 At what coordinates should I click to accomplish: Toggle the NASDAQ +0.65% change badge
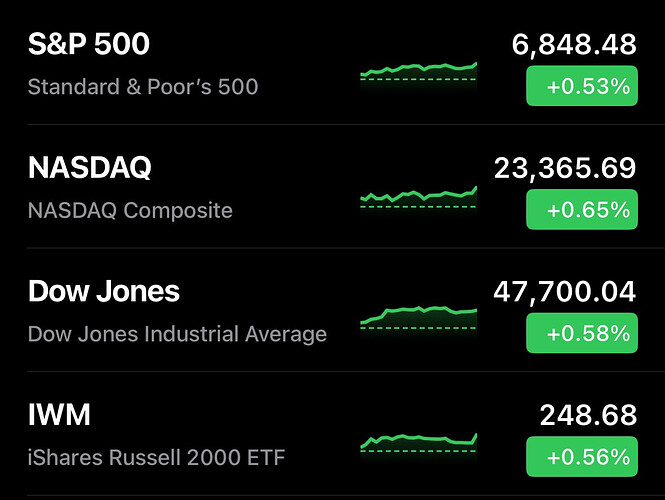[x=581, y=210]
